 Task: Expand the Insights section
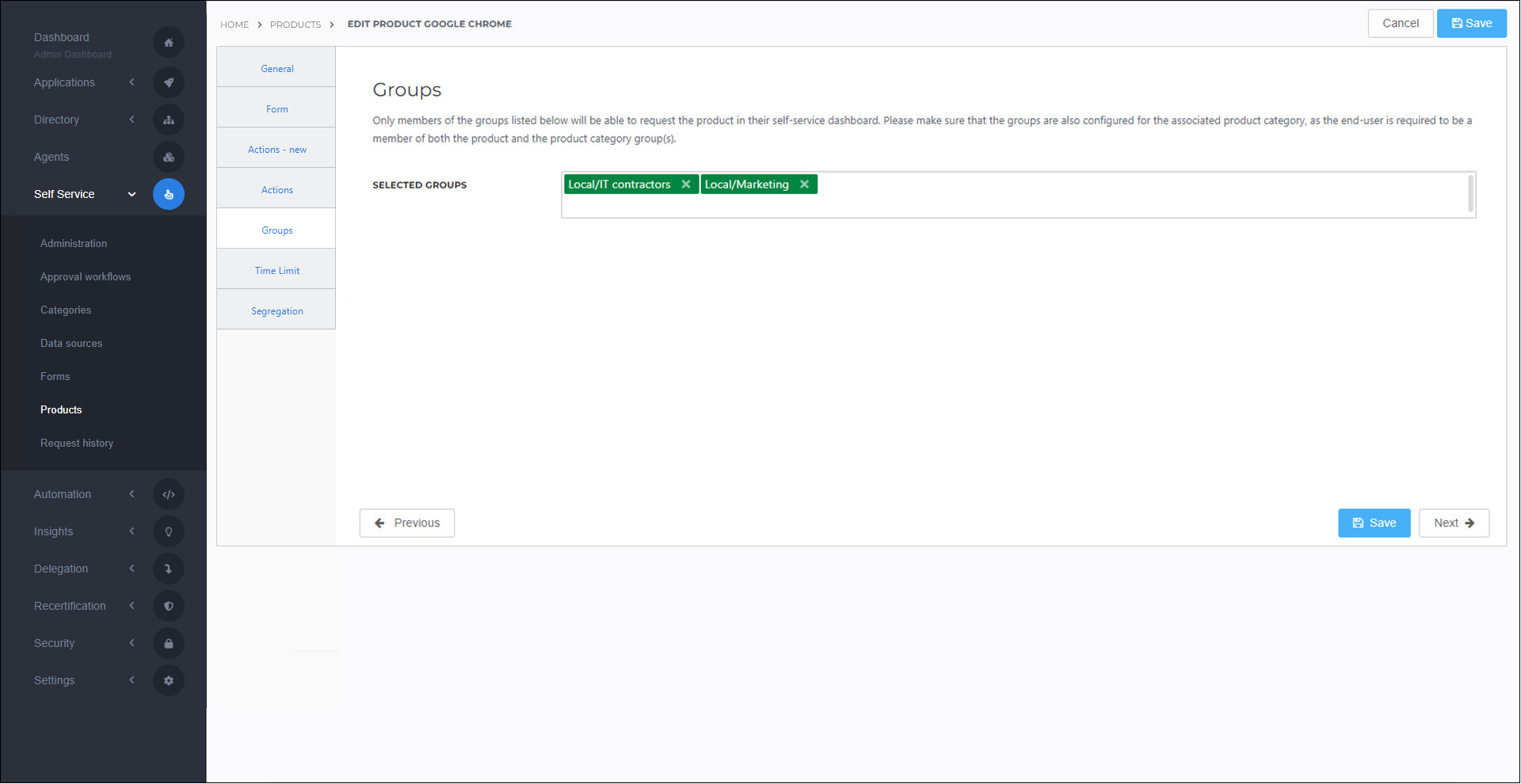[x=132, y=531]
